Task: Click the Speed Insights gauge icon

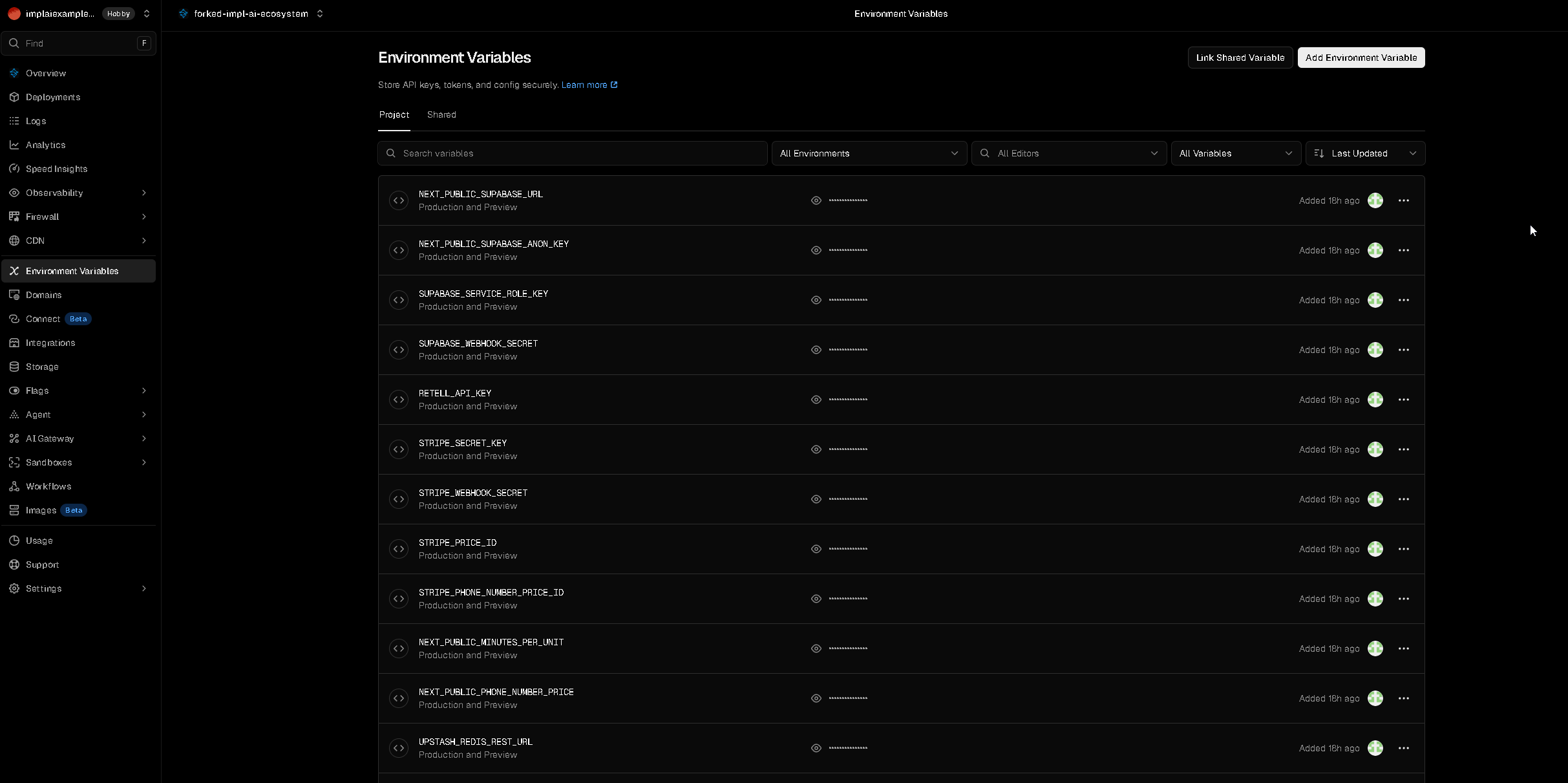Action: pos(14,169)
